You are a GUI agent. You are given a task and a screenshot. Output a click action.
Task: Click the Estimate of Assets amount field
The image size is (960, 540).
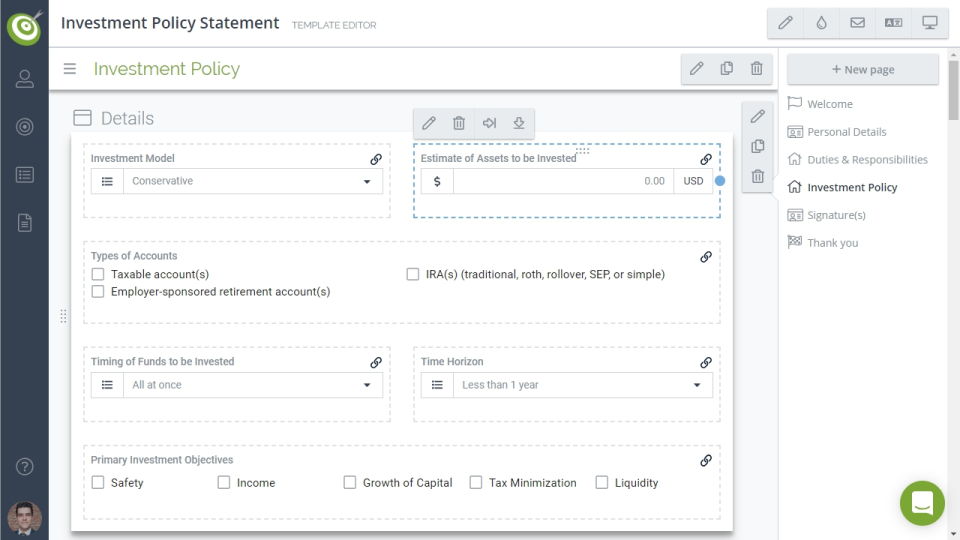[x=562, y=182]
